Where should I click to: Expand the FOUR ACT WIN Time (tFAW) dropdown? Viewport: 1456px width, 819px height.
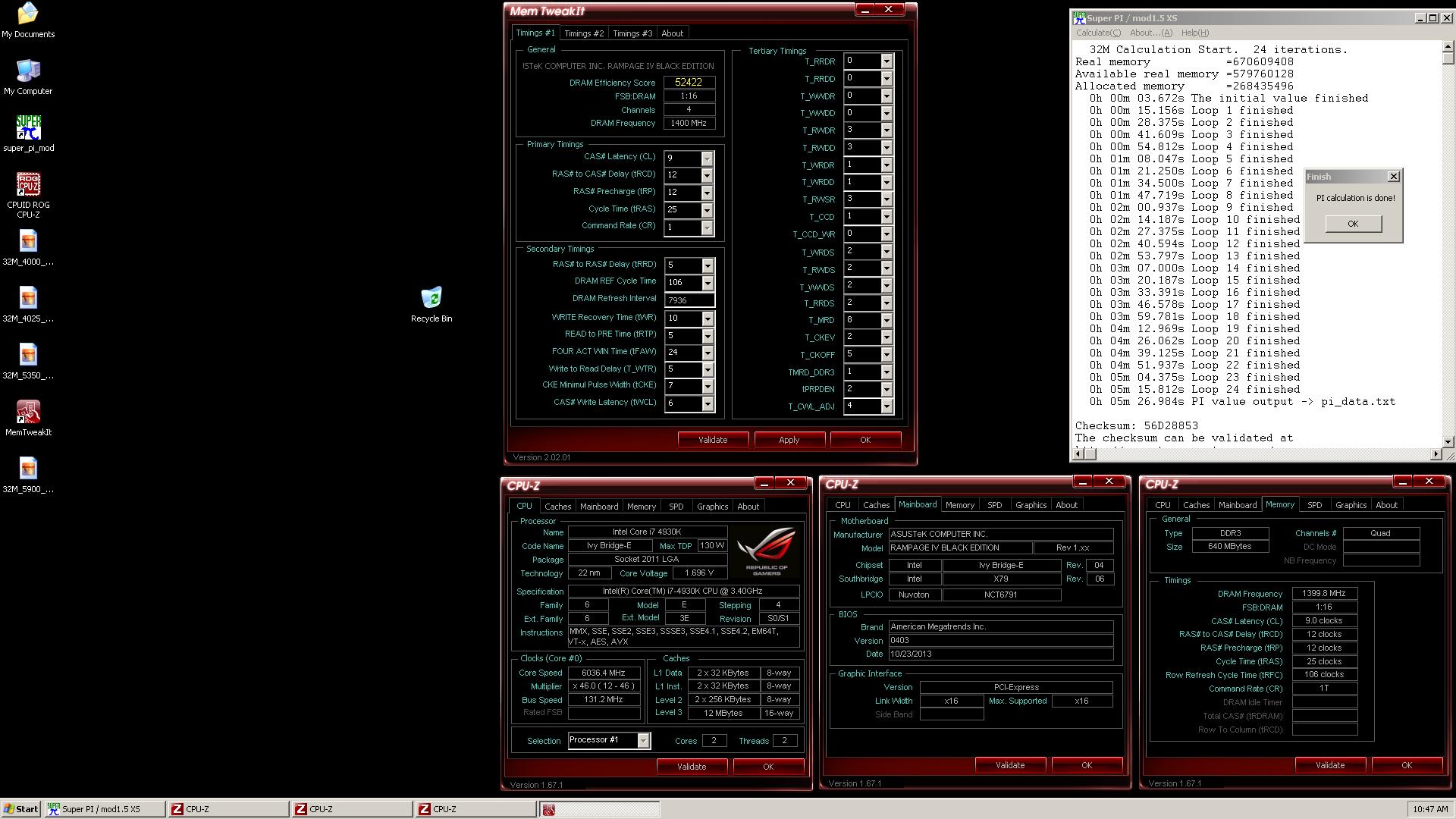[708, 353]
